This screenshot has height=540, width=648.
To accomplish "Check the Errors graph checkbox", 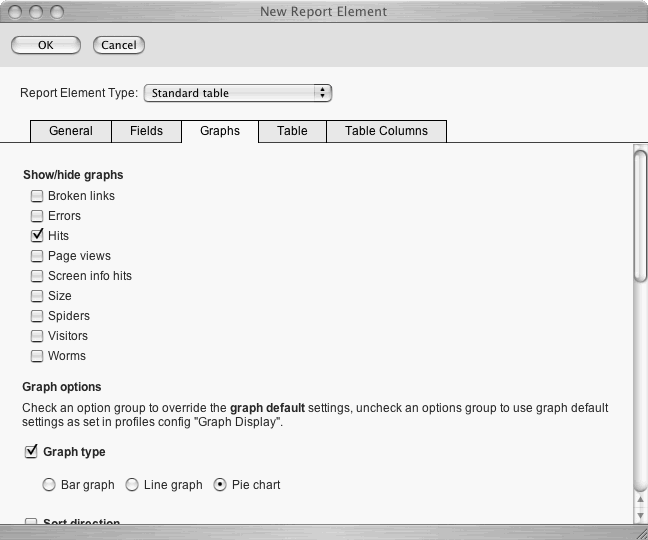I will pyautogui.click(x=37, y=216).
